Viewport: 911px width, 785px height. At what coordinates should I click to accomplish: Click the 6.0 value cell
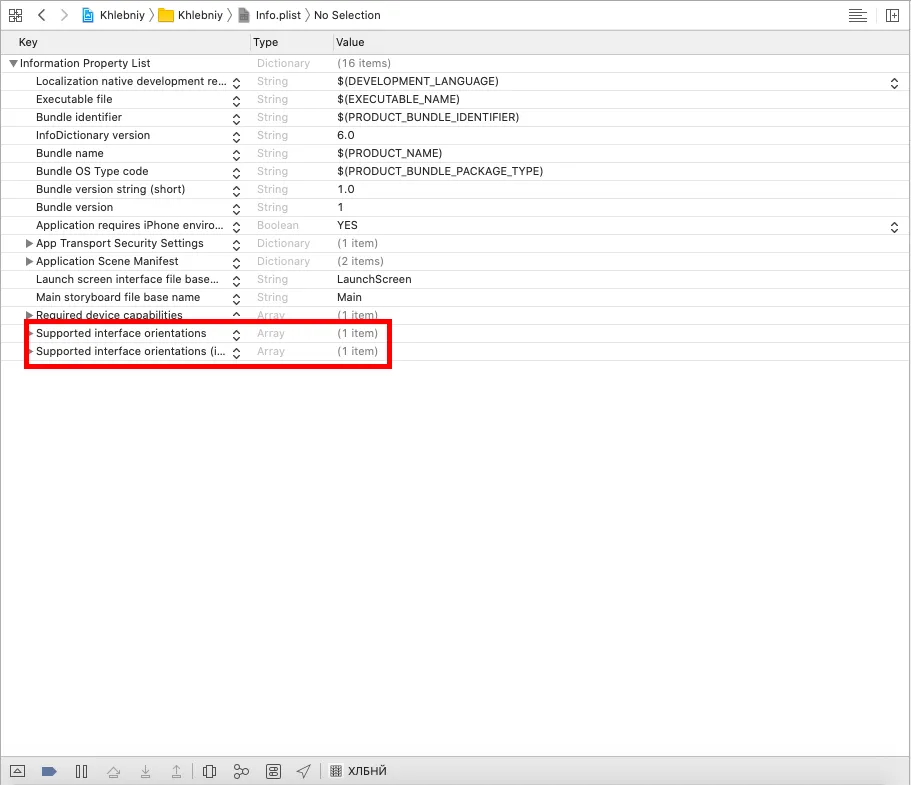click(x=346, y=135)
